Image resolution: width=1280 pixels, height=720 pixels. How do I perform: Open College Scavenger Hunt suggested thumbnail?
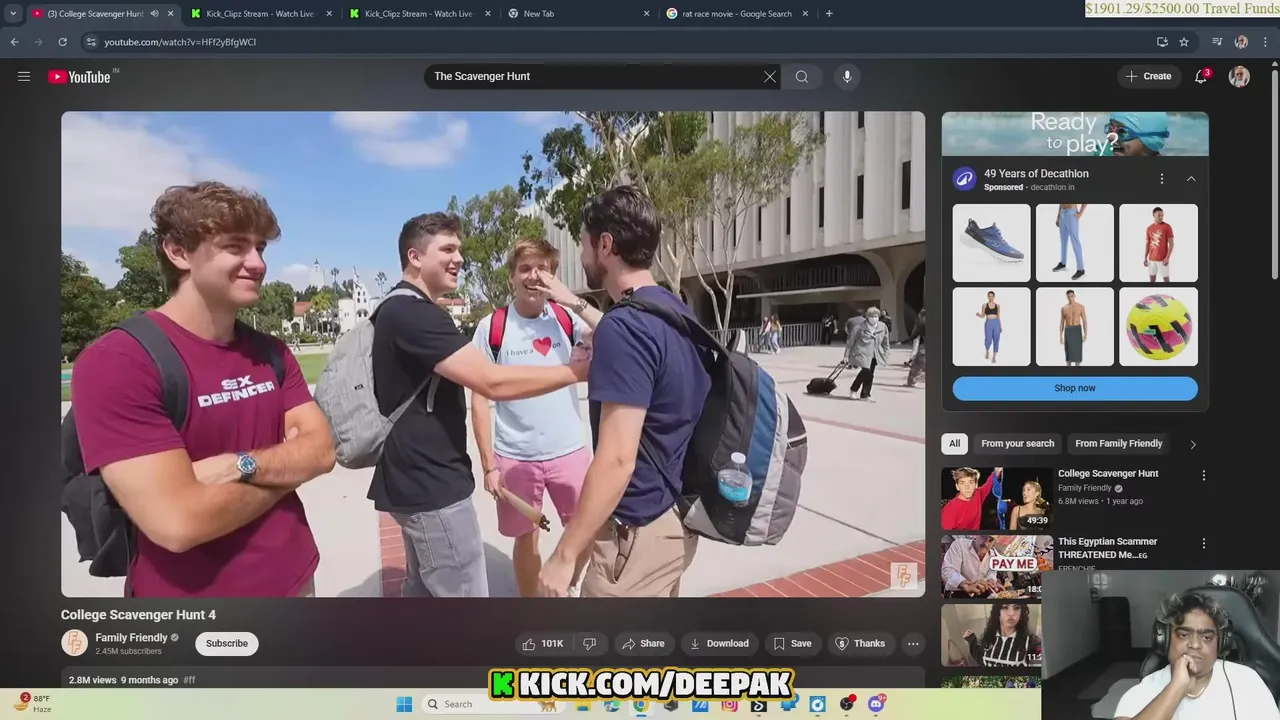click(996, 498)
